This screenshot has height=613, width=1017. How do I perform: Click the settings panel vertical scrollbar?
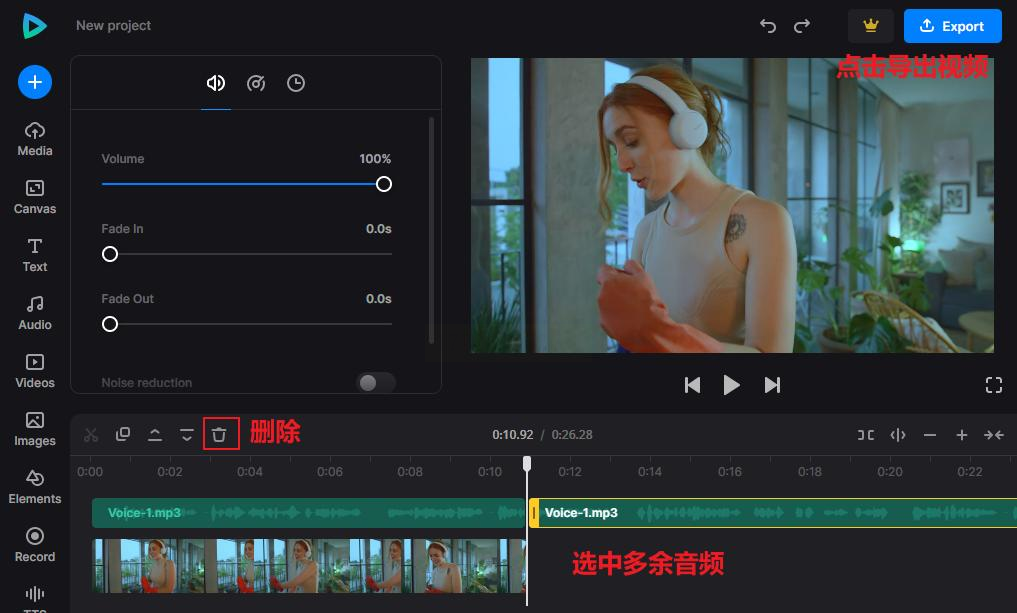pyautogui.click(x=431, y=230)
